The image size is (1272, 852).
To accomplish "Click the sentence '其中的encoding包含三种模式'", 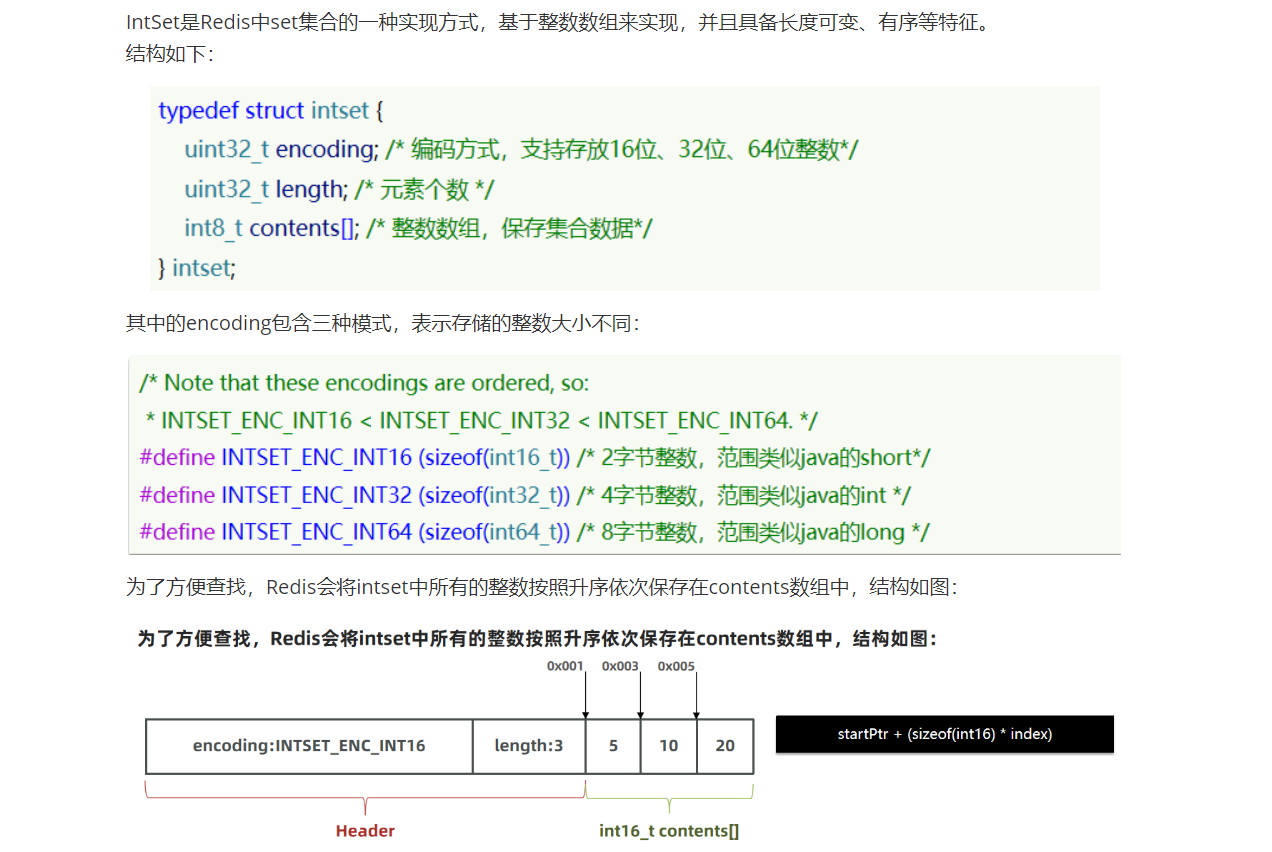I will [382, 323].
